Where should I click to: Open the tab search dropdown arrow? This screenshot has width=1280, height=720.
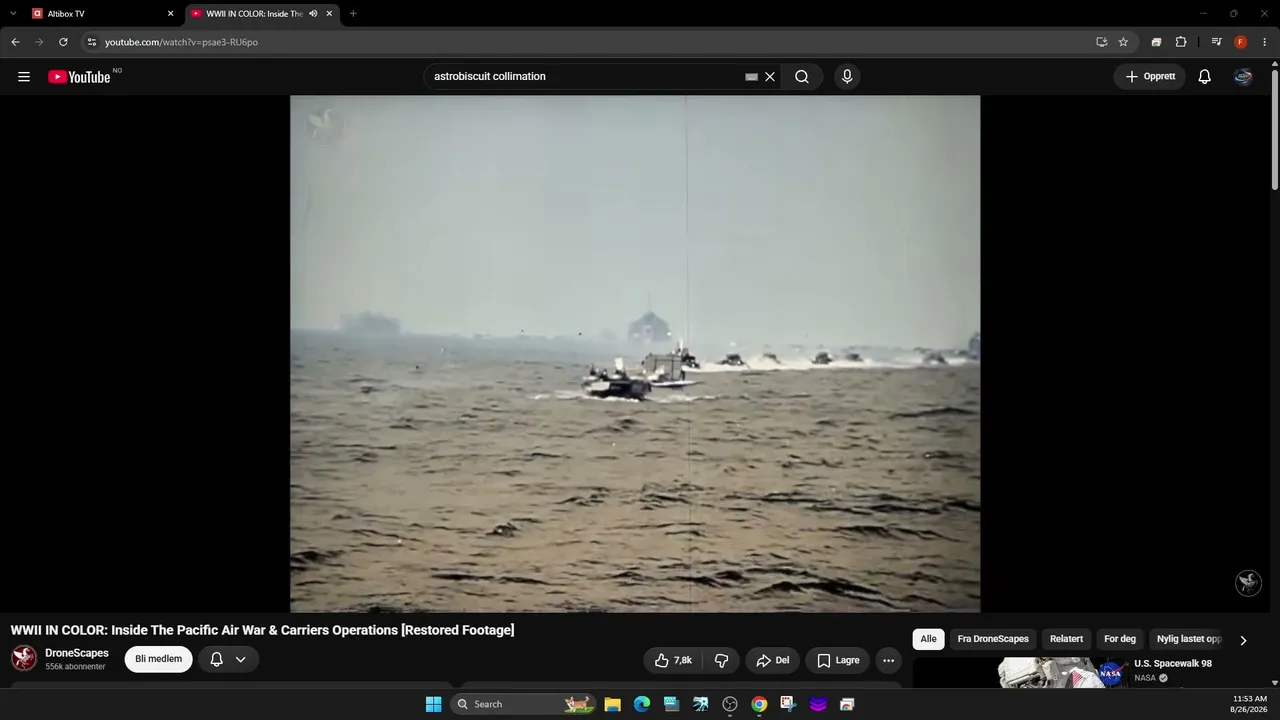coord(13,14)
